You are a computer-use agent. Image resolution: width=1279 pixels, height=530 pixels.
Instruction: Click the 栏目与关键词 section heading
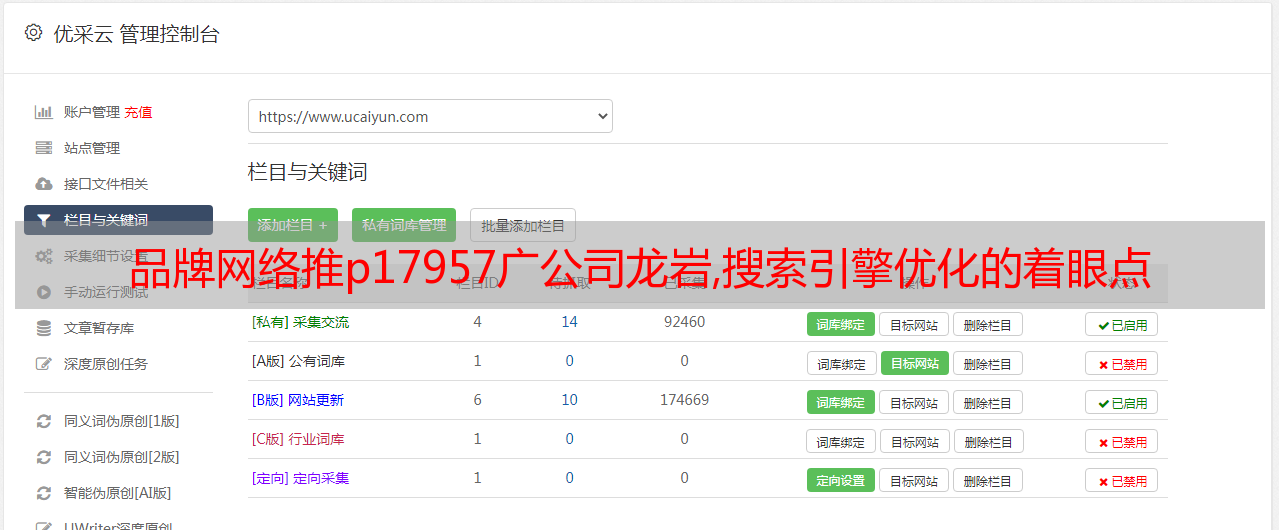(x=308, y=172)
